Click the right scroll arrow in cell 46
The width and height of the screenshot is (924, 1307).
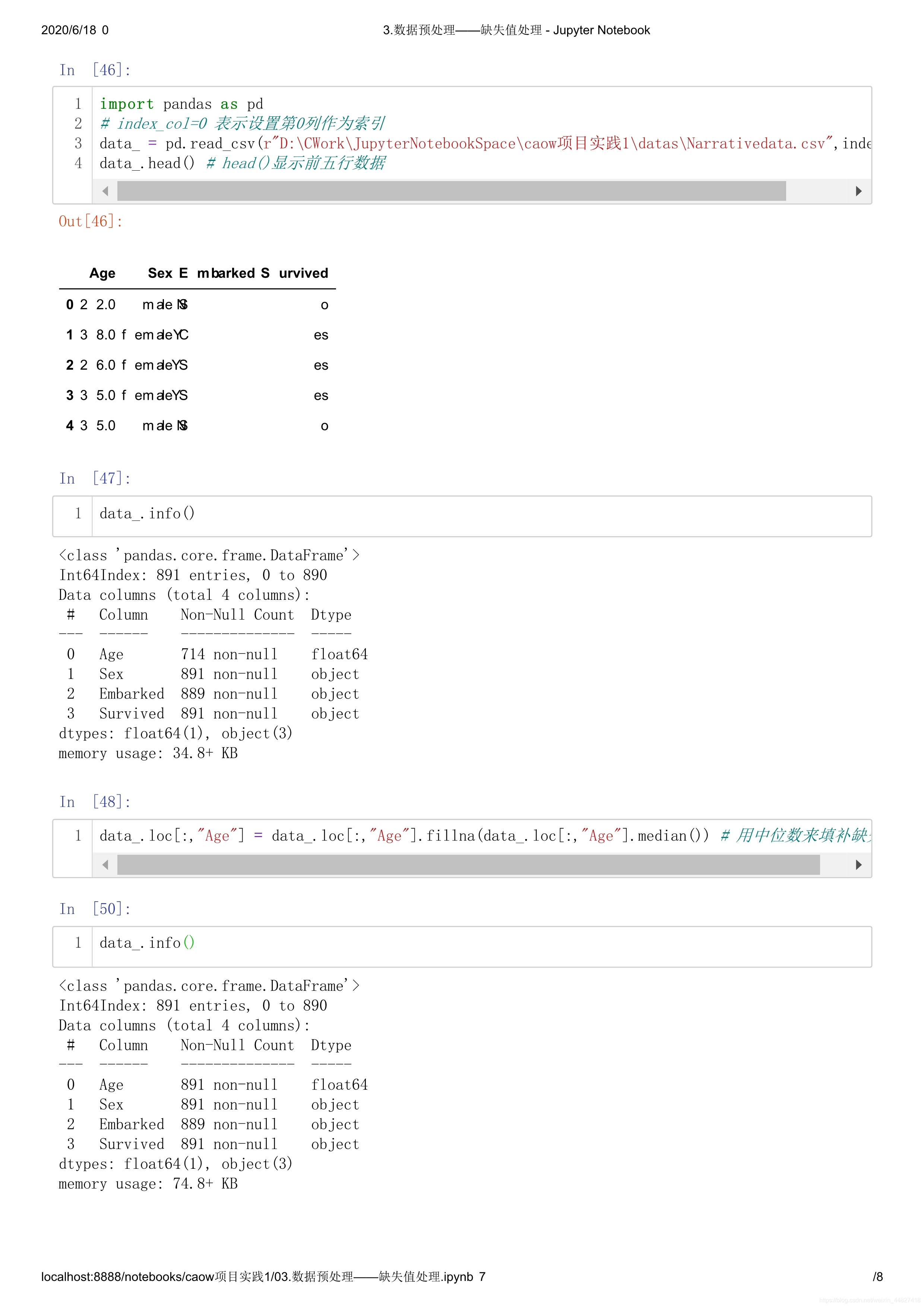pos(858,191)
